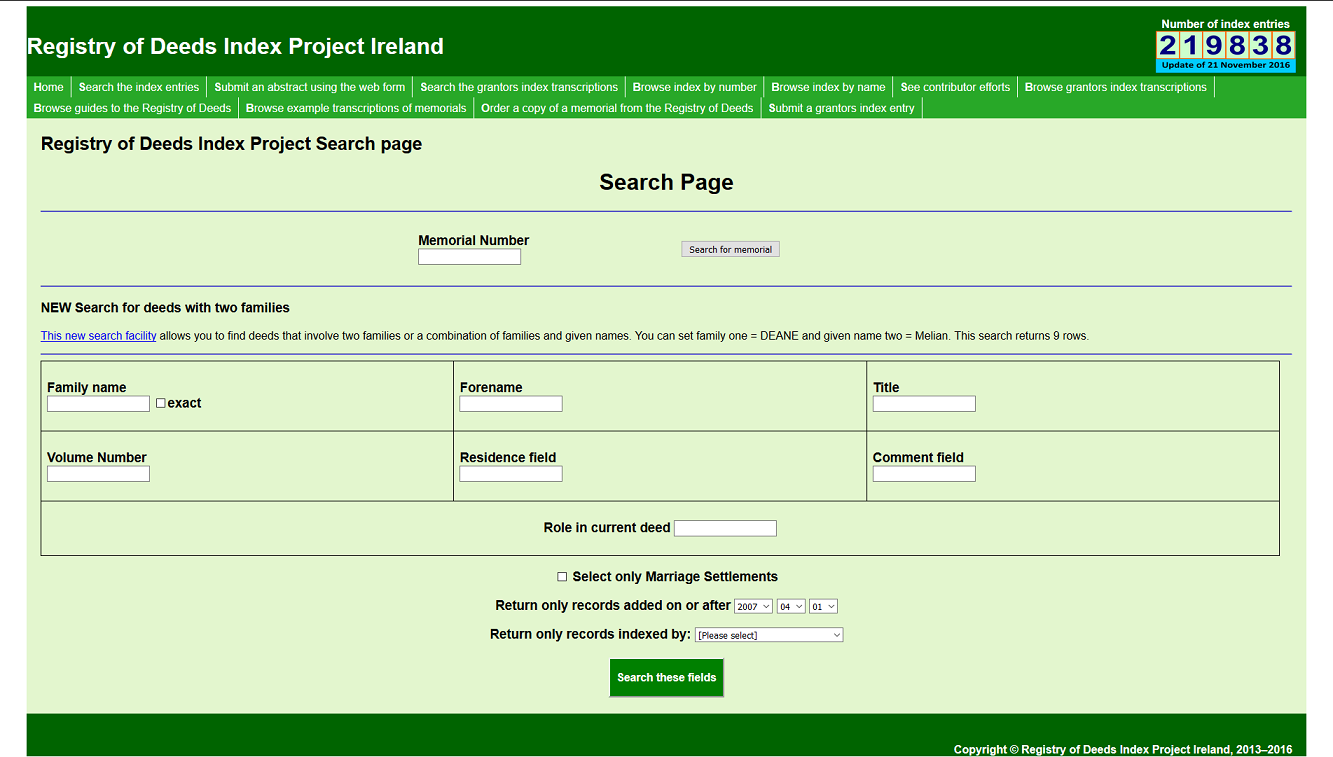Select Submit a grantors index entry
Image resolution: width=1333 pixels, height=757 pixels.
(x=843, y=108)
